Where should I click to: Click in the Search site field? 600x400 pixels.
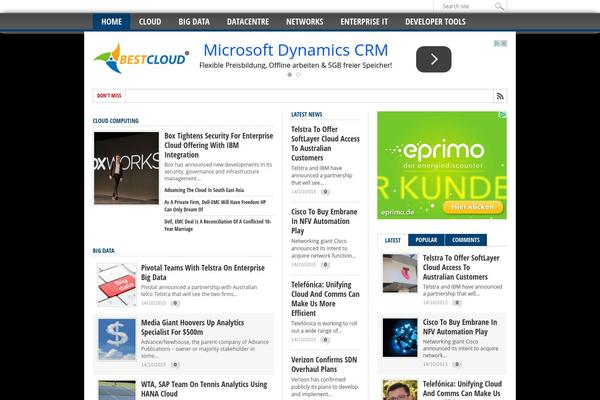465,6
